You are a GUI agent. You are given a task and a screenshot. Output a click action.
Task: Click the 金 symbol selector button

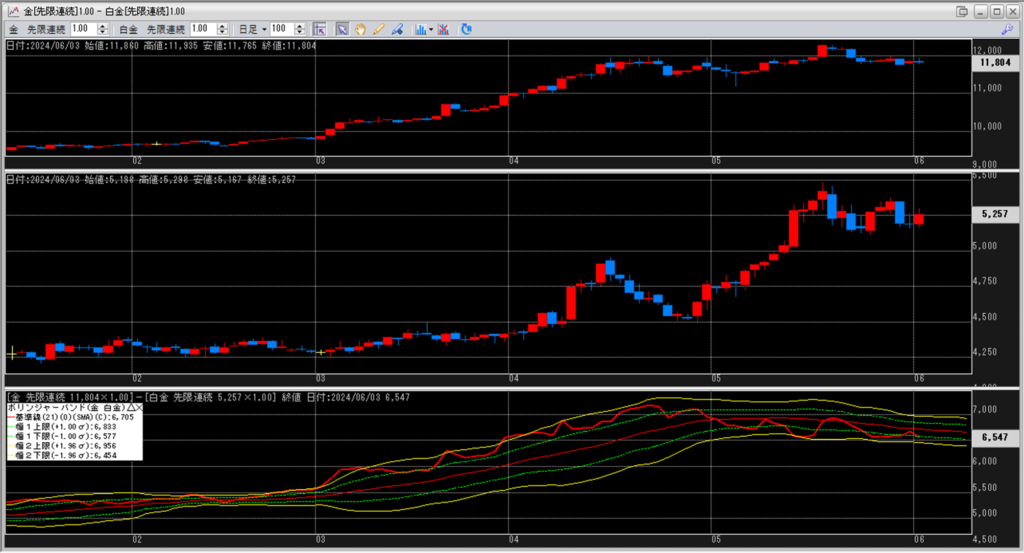pos(14,29)
